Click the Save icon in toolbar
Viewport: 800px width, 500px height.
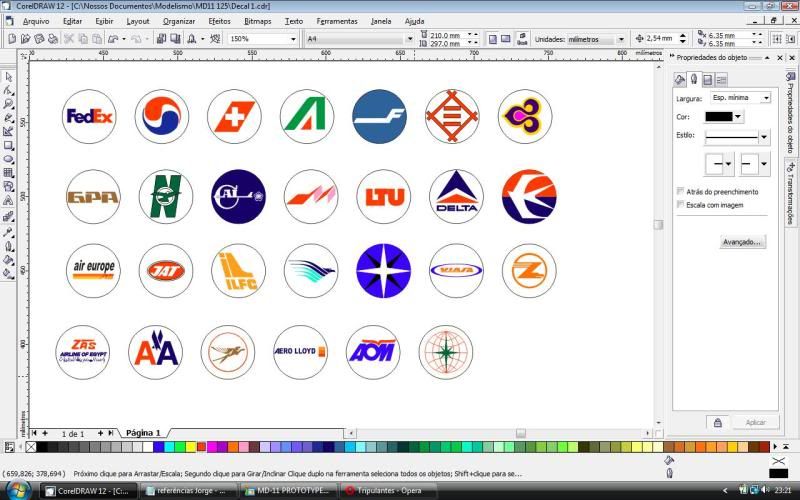click(x=39, y=39)
